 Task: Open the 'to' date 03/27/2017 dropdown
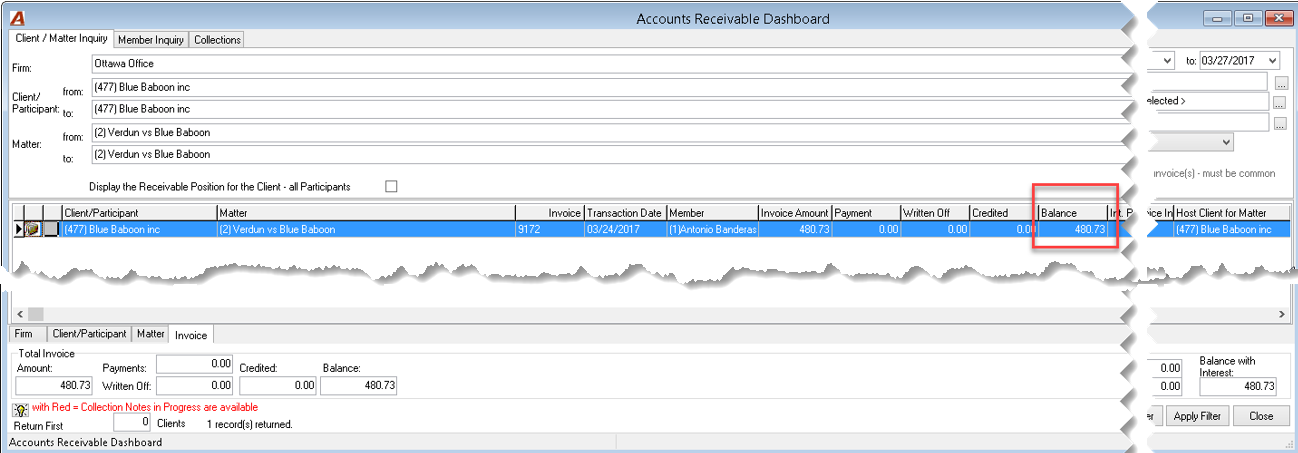tap(1272, 61)
